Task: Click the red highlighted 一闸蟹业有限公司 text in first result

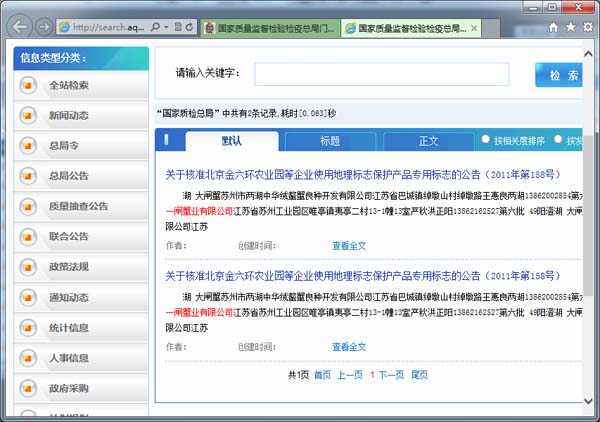Action: click(x=199, y=211)
